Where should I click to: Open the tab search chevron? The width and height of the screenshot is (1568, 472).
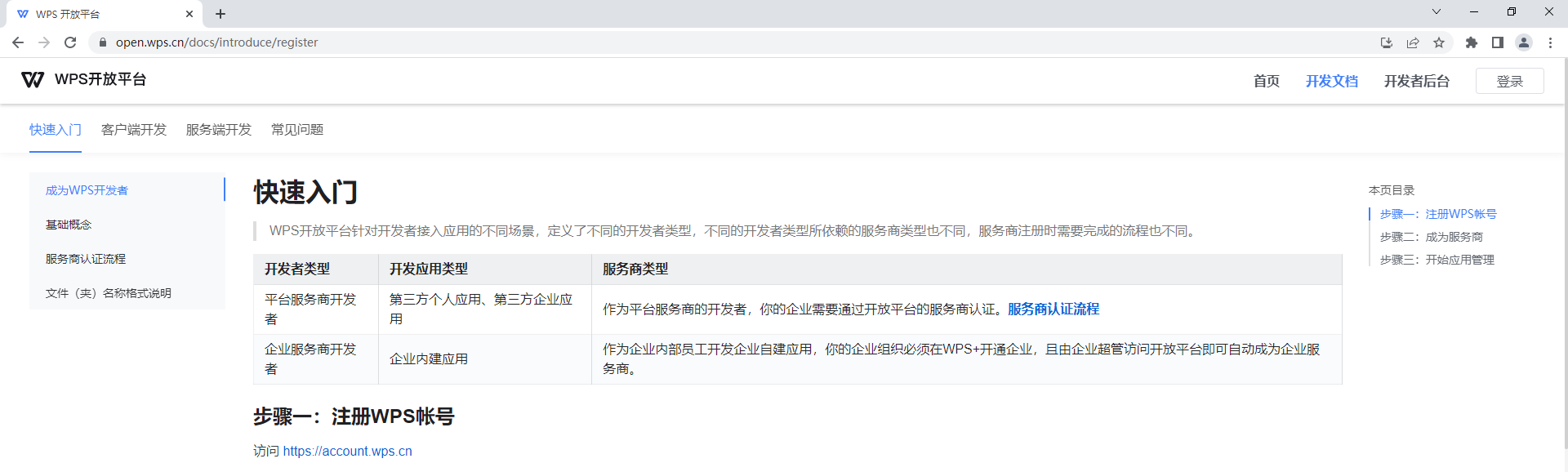[x=1437, y=11]
